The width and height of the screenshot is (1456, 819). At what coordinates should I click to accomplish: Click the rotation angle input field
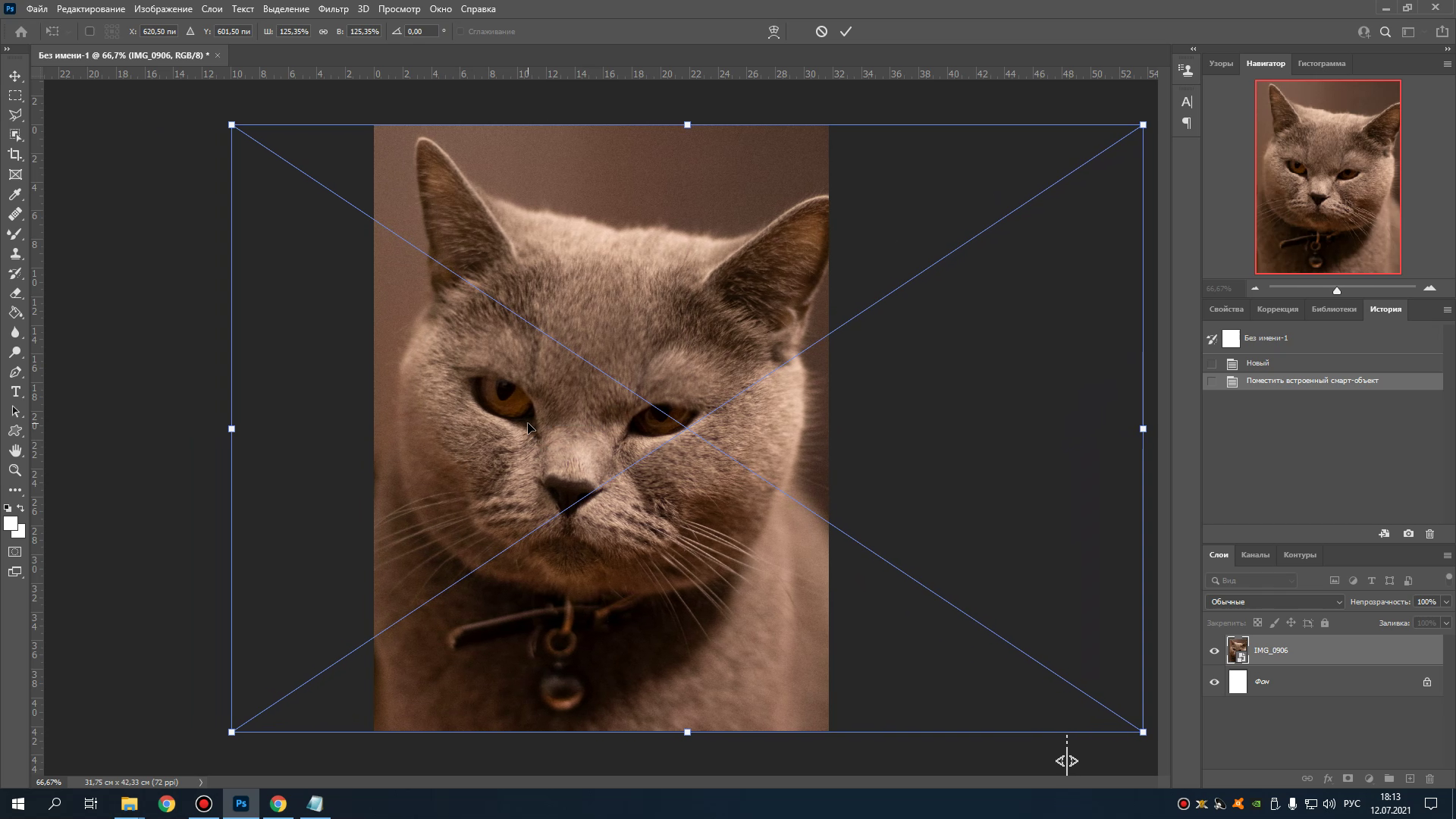coord(421,32)
